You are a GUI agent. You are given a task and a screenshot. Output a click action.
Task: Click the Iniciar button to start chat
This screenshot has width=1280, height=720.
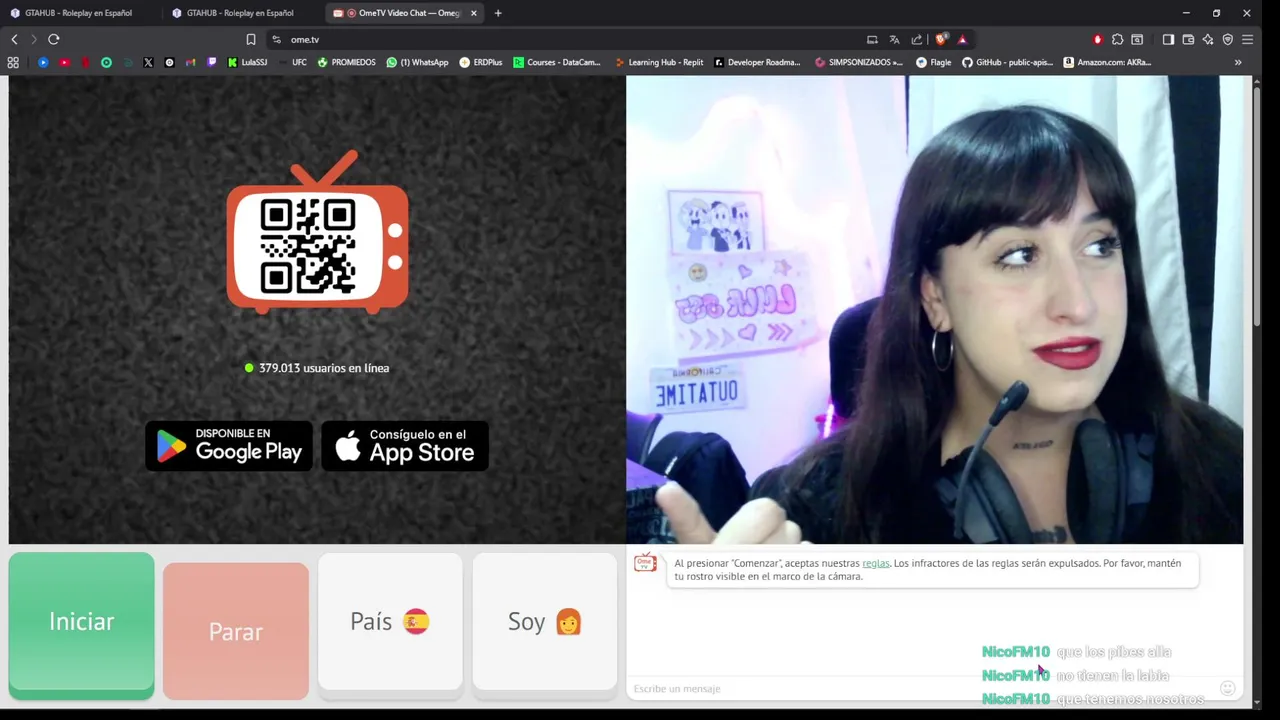click(82, 626)
